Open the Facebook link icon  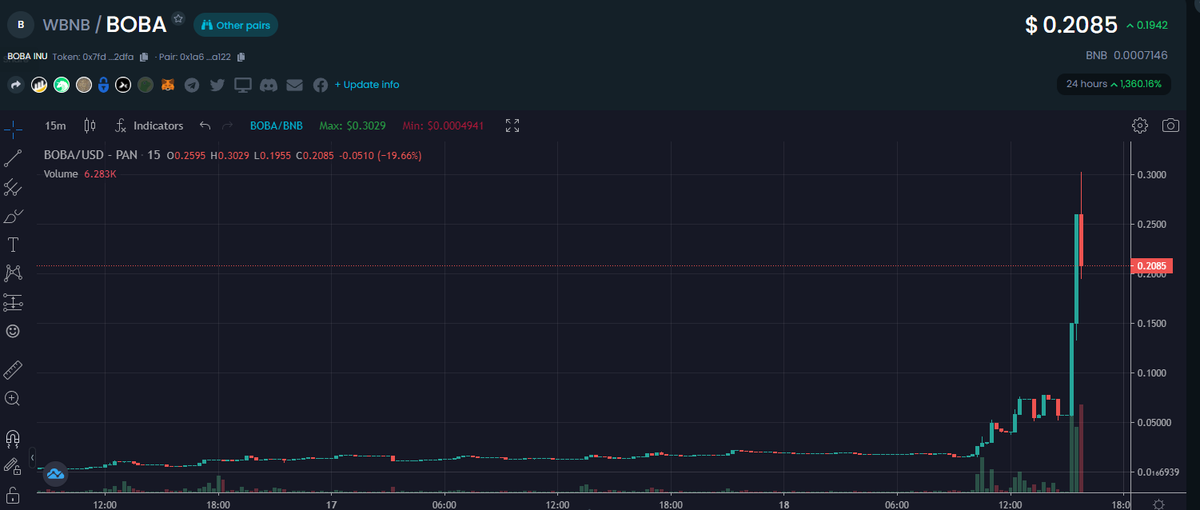coord(320,85)
